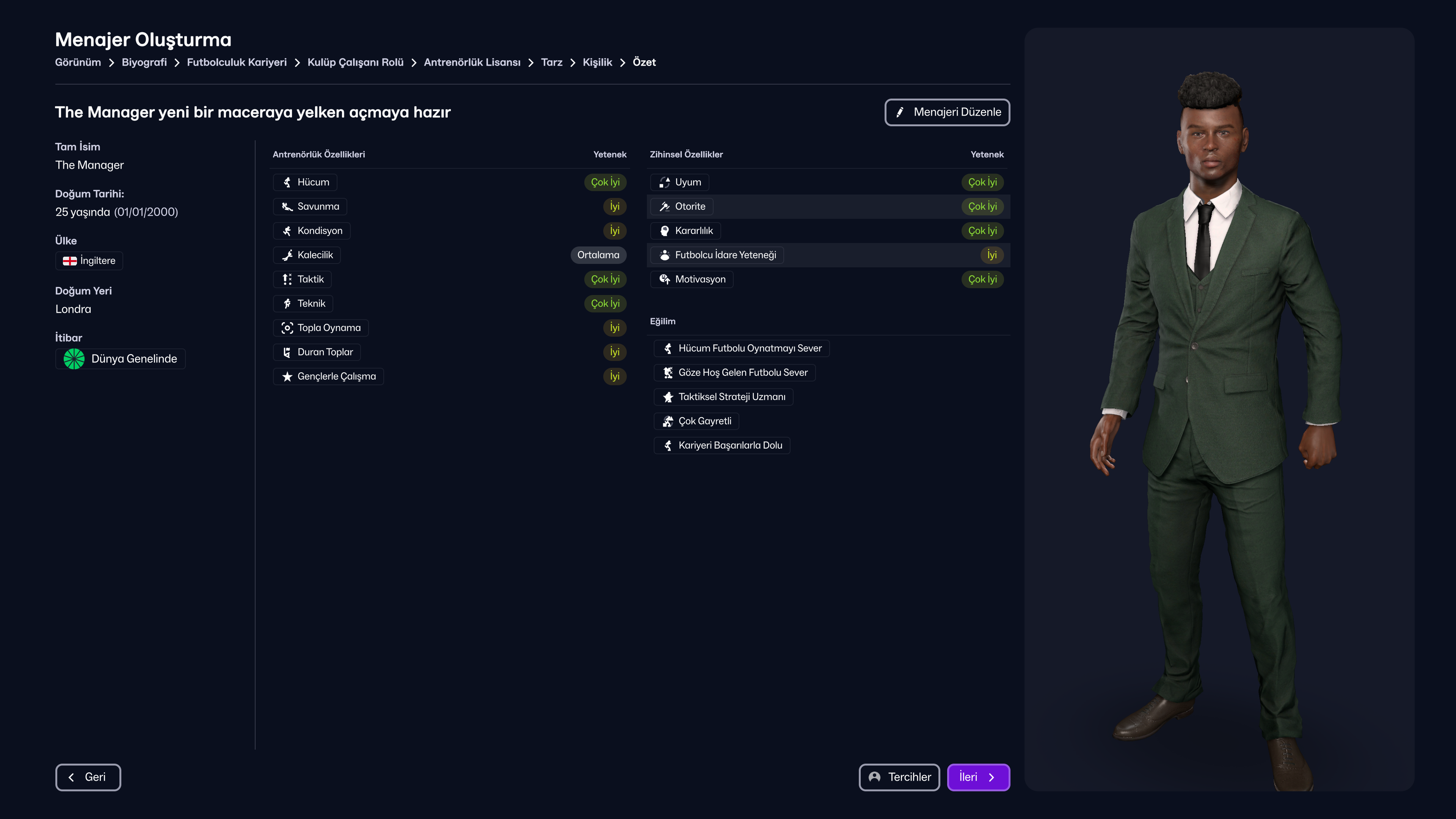
Task: Select the Taktik strategy arrows icon
Action: (287, 279)
